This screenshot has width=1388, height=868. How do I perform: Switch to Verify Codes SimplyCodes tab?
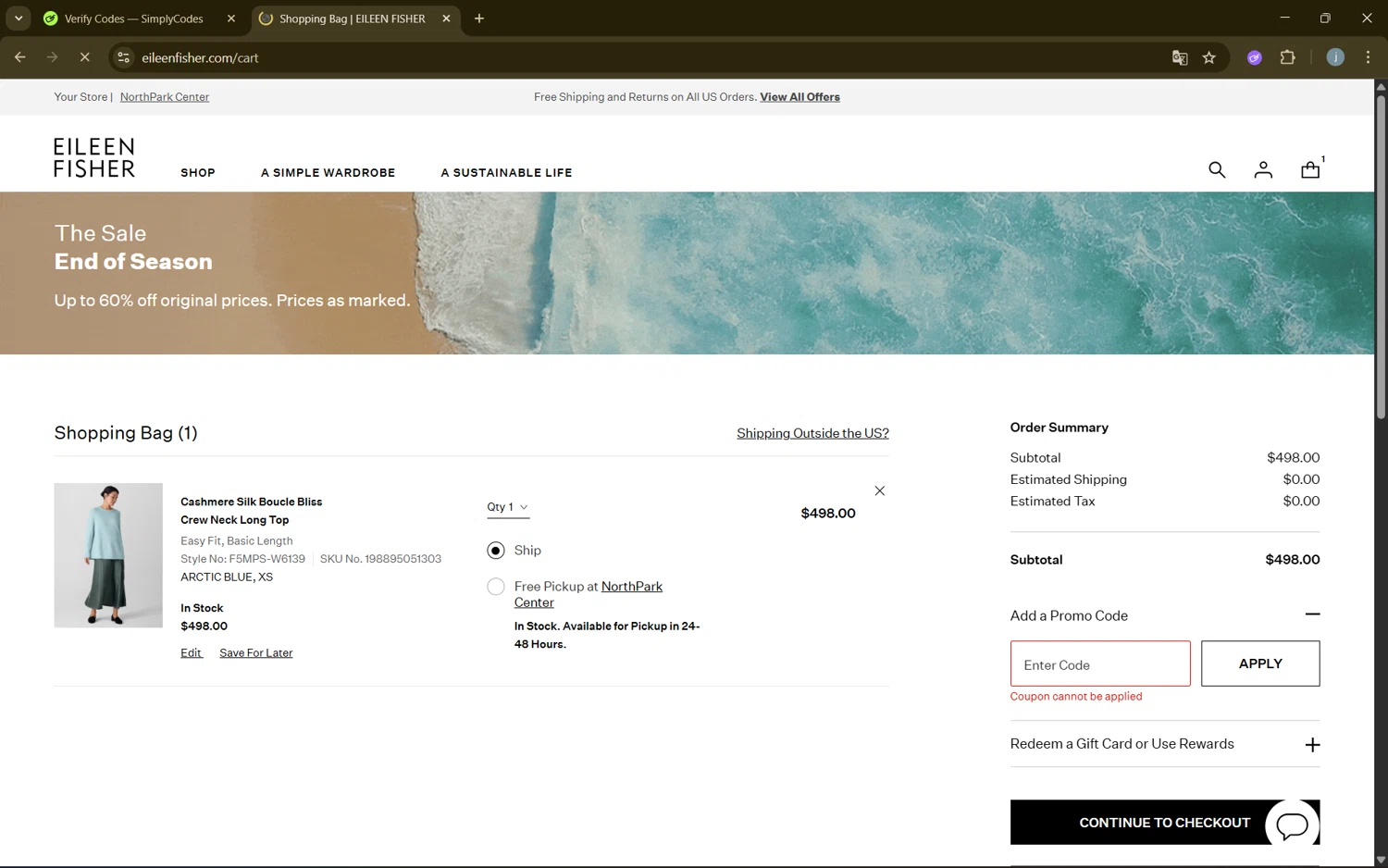(x=134, y=19)
